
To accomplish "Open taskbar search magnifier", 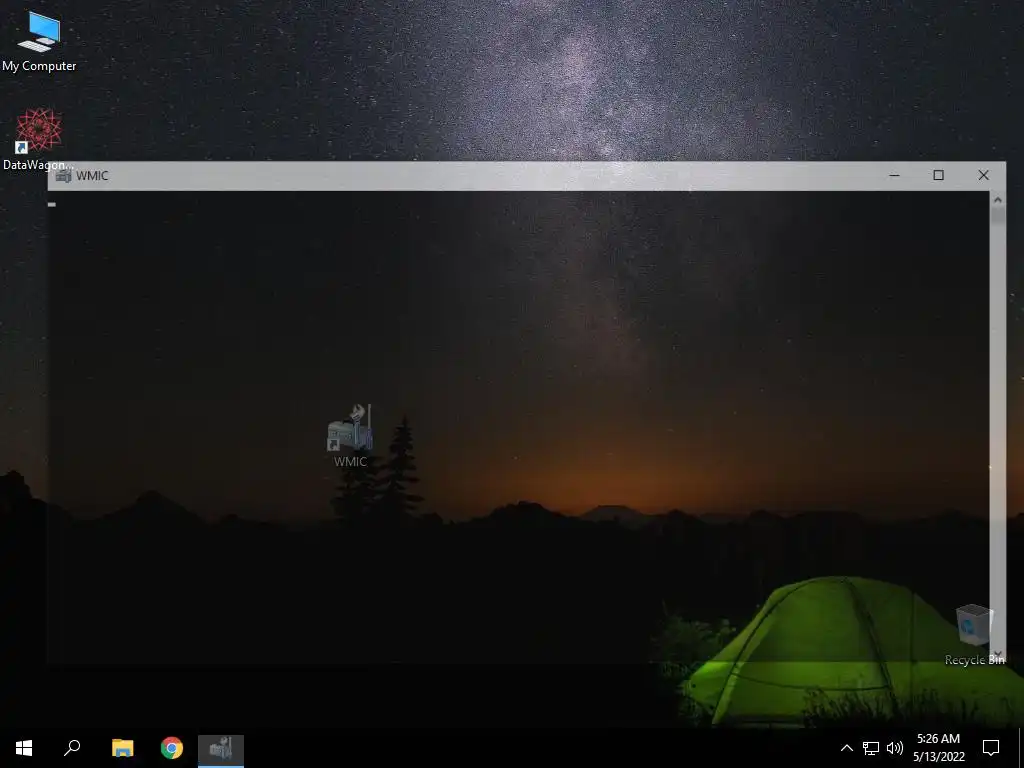I will pyautogui.click(x=72, y=748).
